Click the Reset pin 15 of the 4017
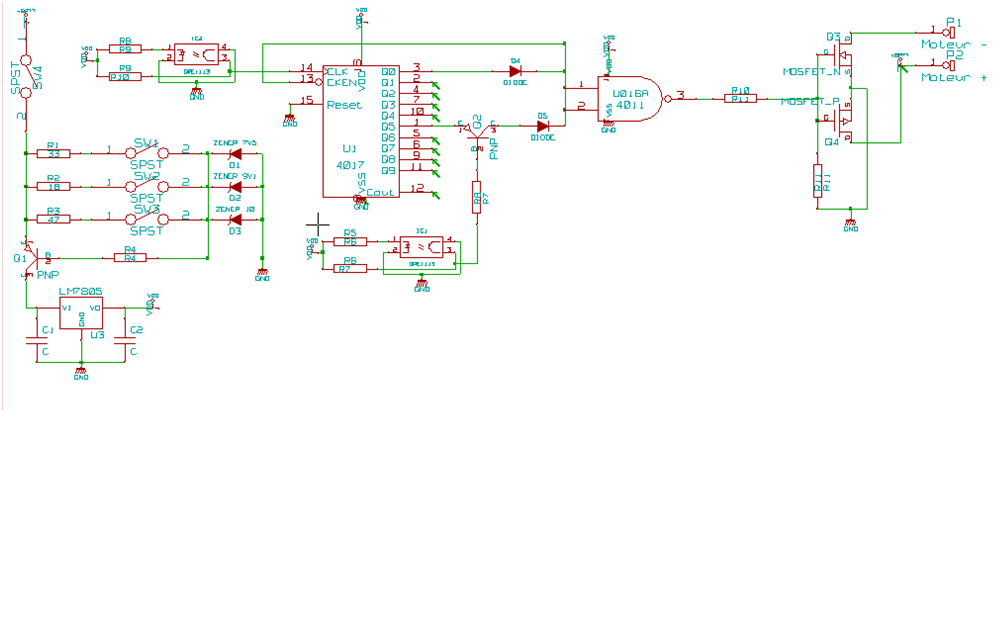Viewport: 1008px width, 630px height. 306,103
